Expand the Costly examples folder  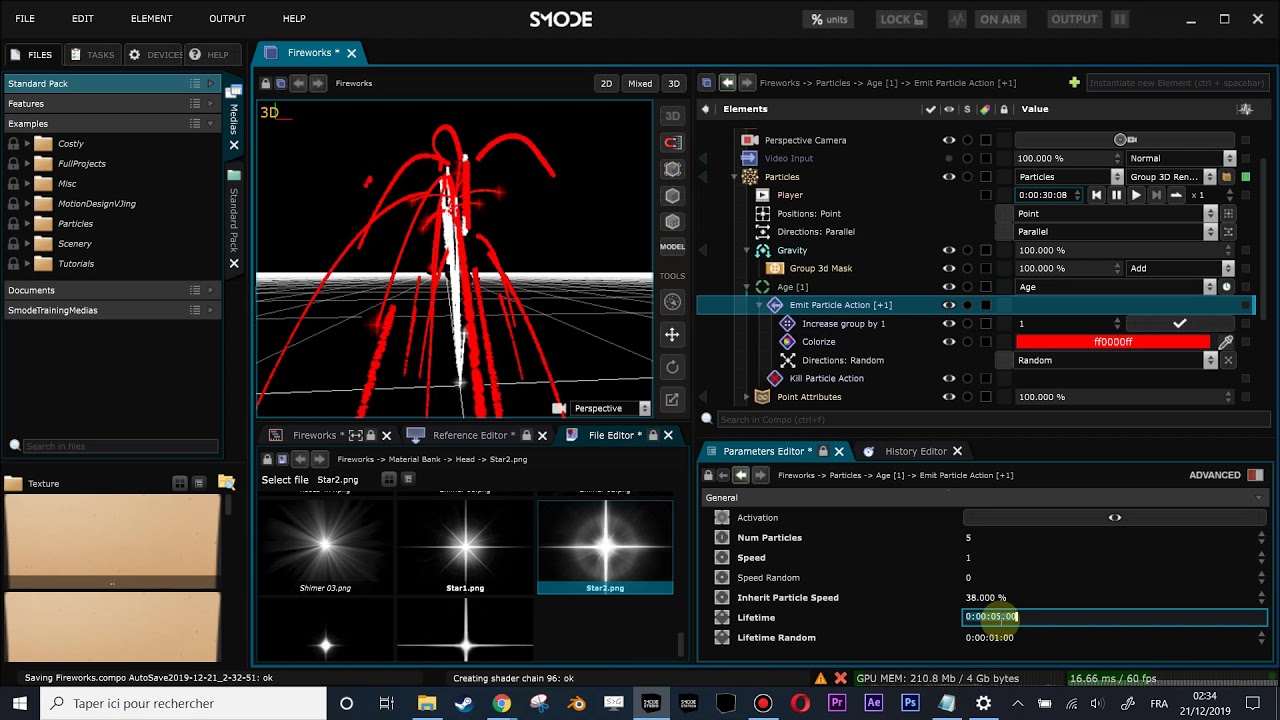(28, 144)
